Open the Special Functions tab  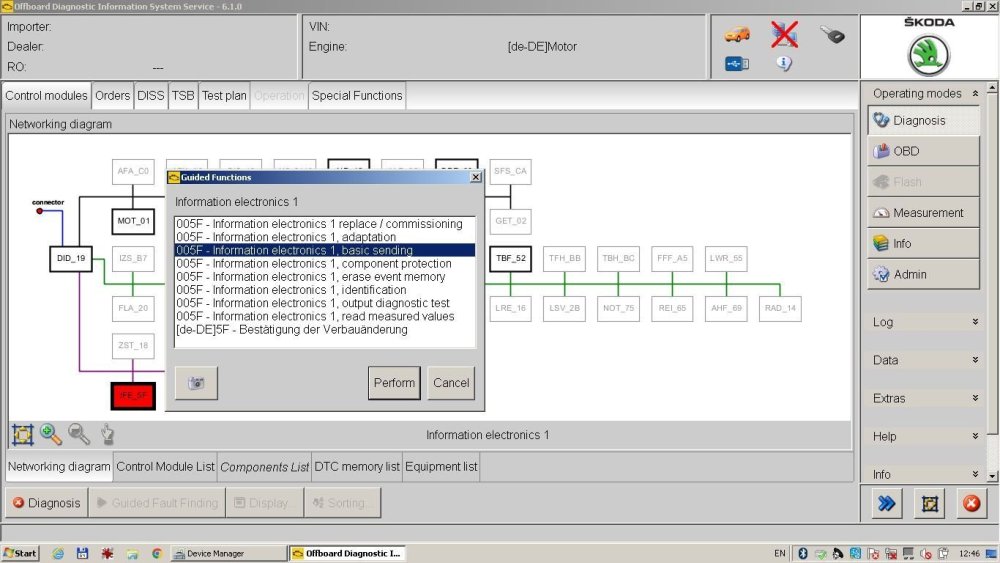coord(357,96)
